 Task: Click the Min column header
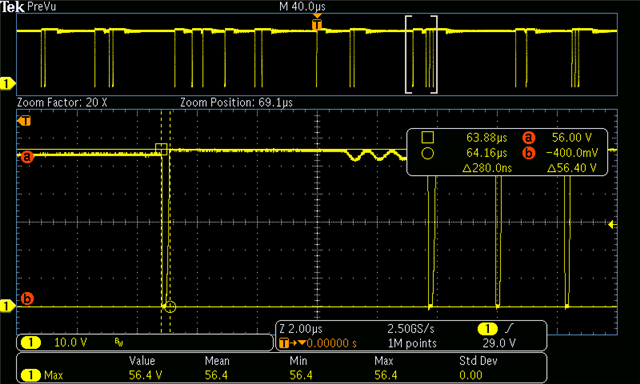[298, 361]
